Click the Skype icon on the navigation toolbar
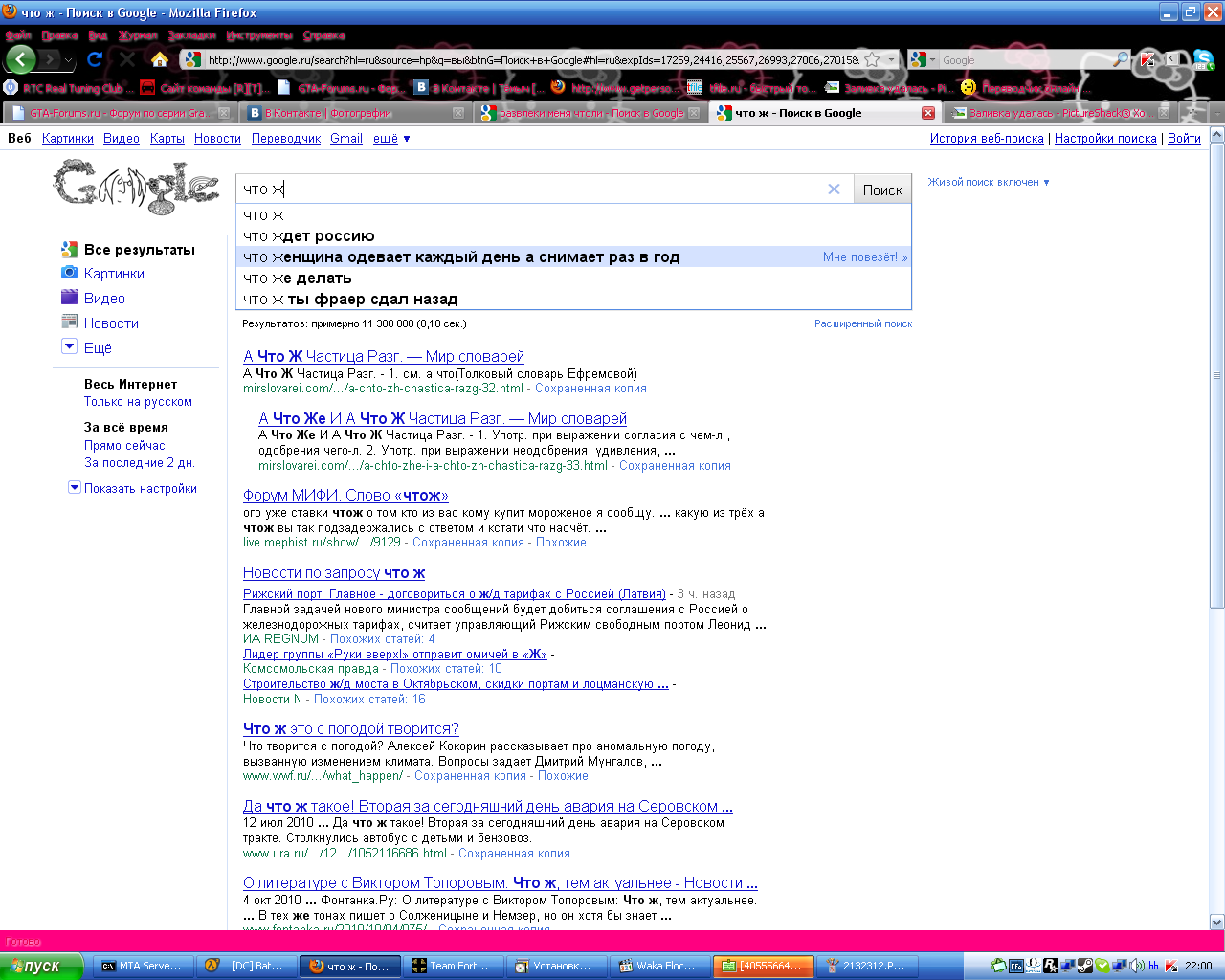1225x980 pixels. point(1203,59)
